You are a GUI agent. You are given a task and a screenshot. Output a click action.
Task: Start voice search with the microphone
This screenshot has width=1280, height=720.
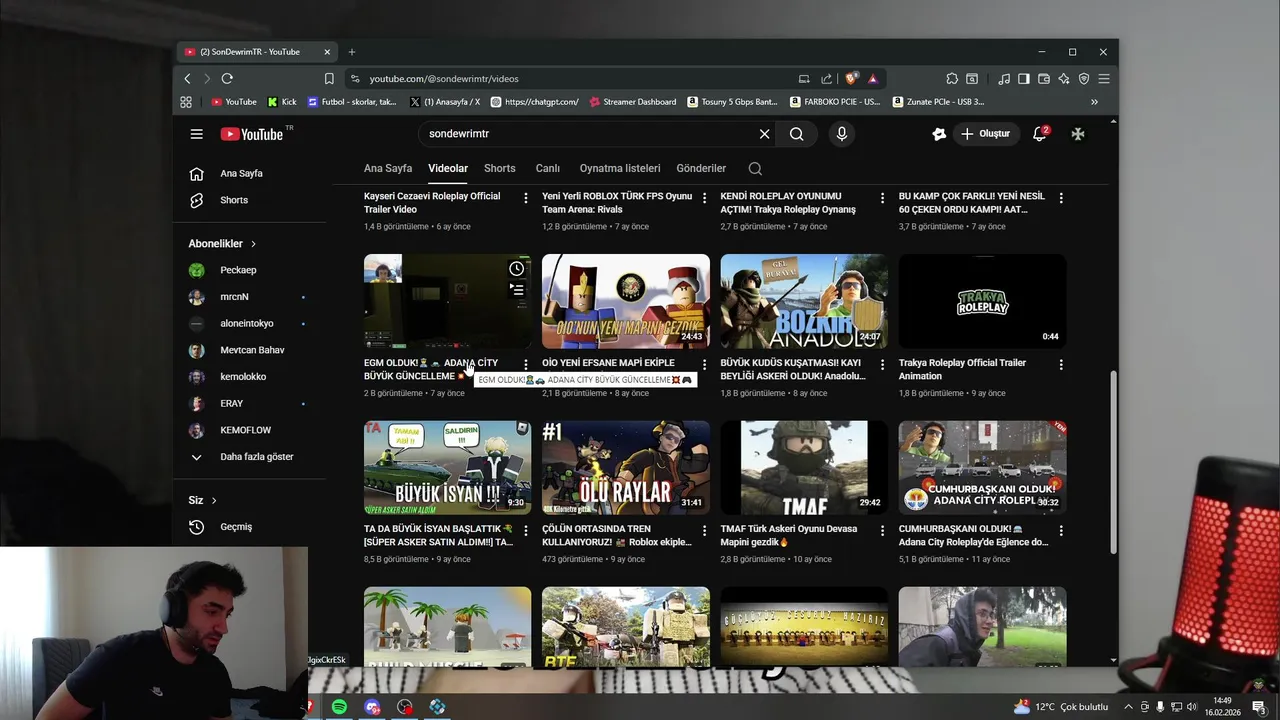tap(842, 134)
